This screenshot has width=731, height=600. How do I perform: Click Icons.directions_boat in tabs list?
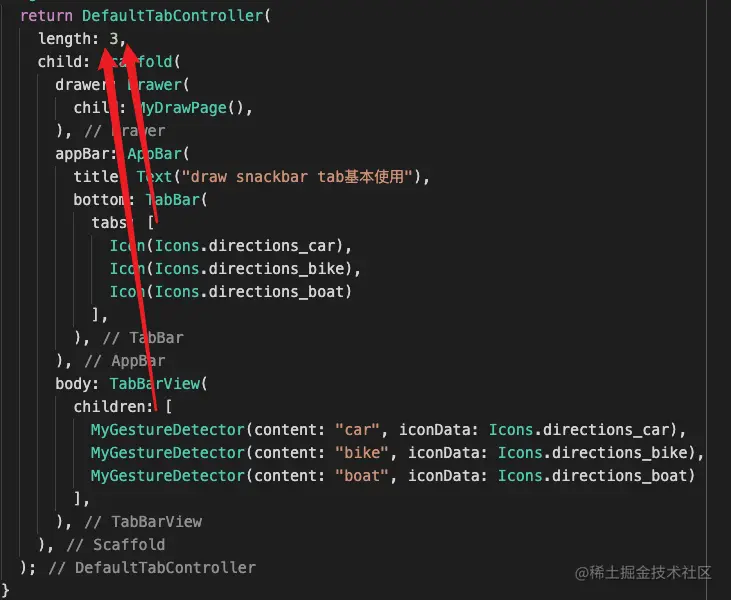coord(249,292)
